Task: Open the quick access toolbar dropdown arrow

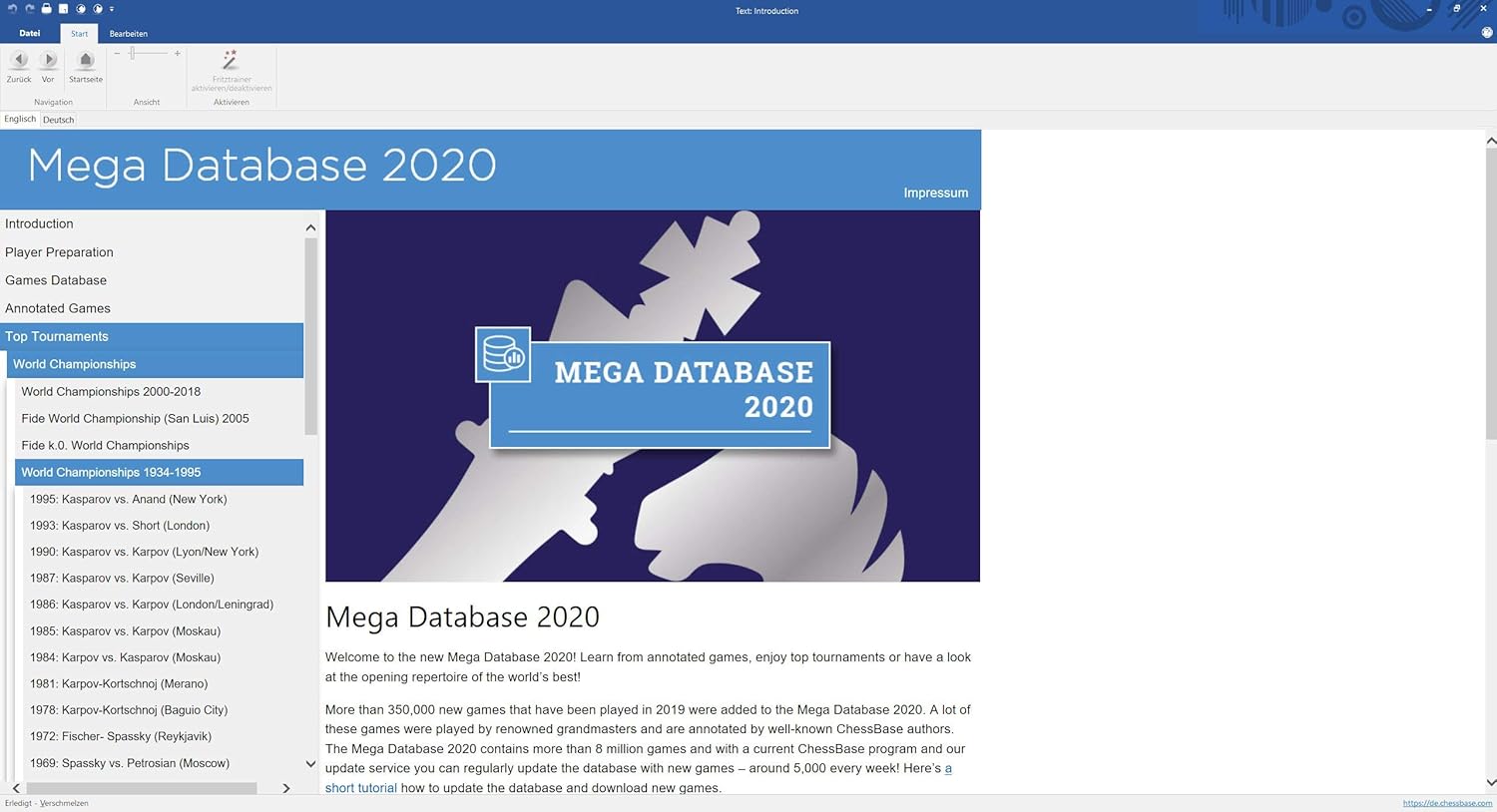Action: (x=112, y=8)
